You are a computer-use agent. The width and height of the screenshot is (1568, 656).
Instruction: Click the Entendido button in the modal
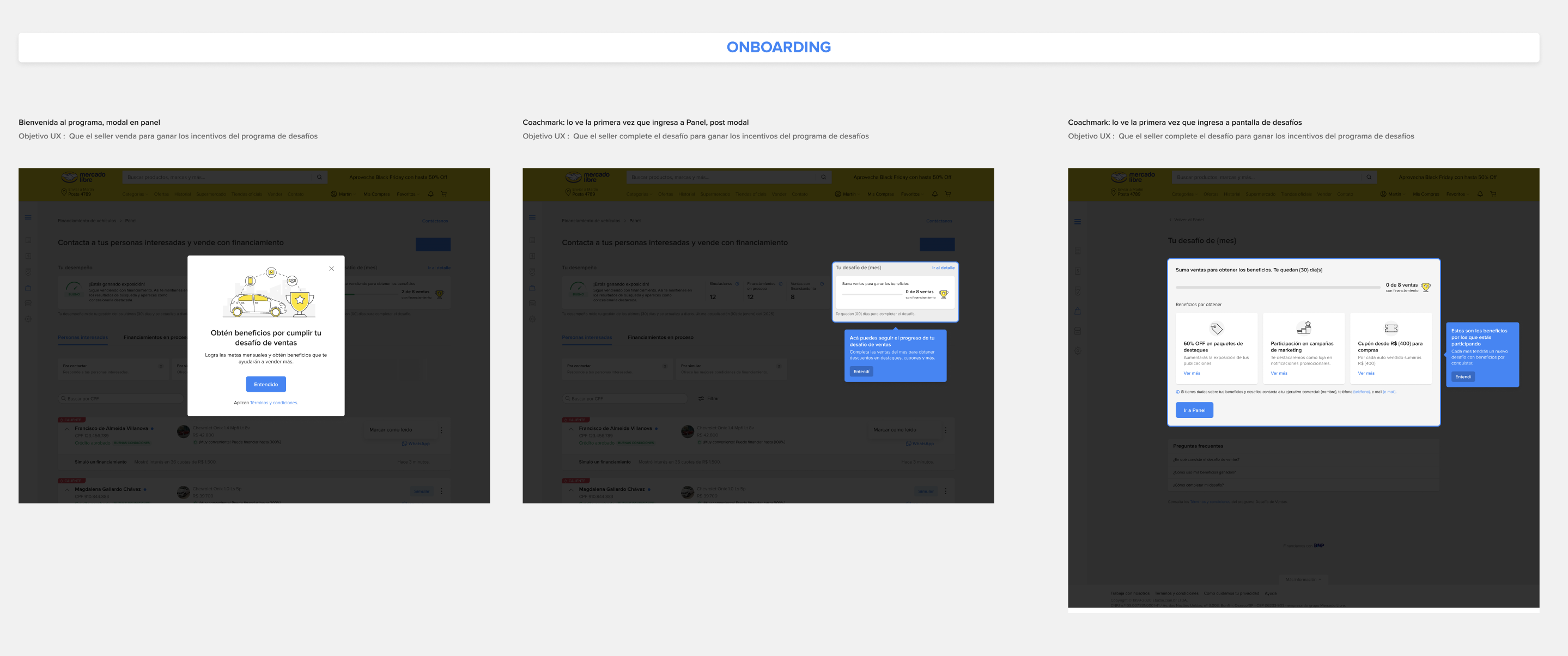click(x=266, y=384)
